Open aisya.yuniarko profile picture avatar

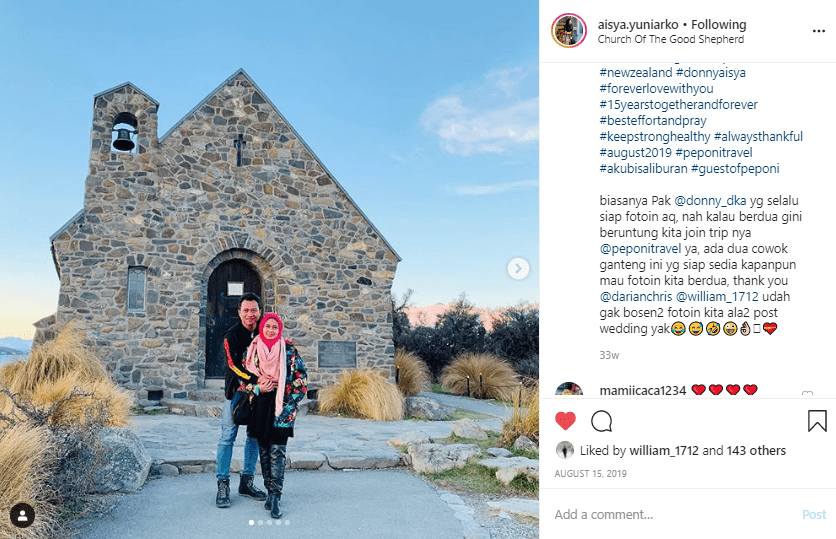point(569,31)
